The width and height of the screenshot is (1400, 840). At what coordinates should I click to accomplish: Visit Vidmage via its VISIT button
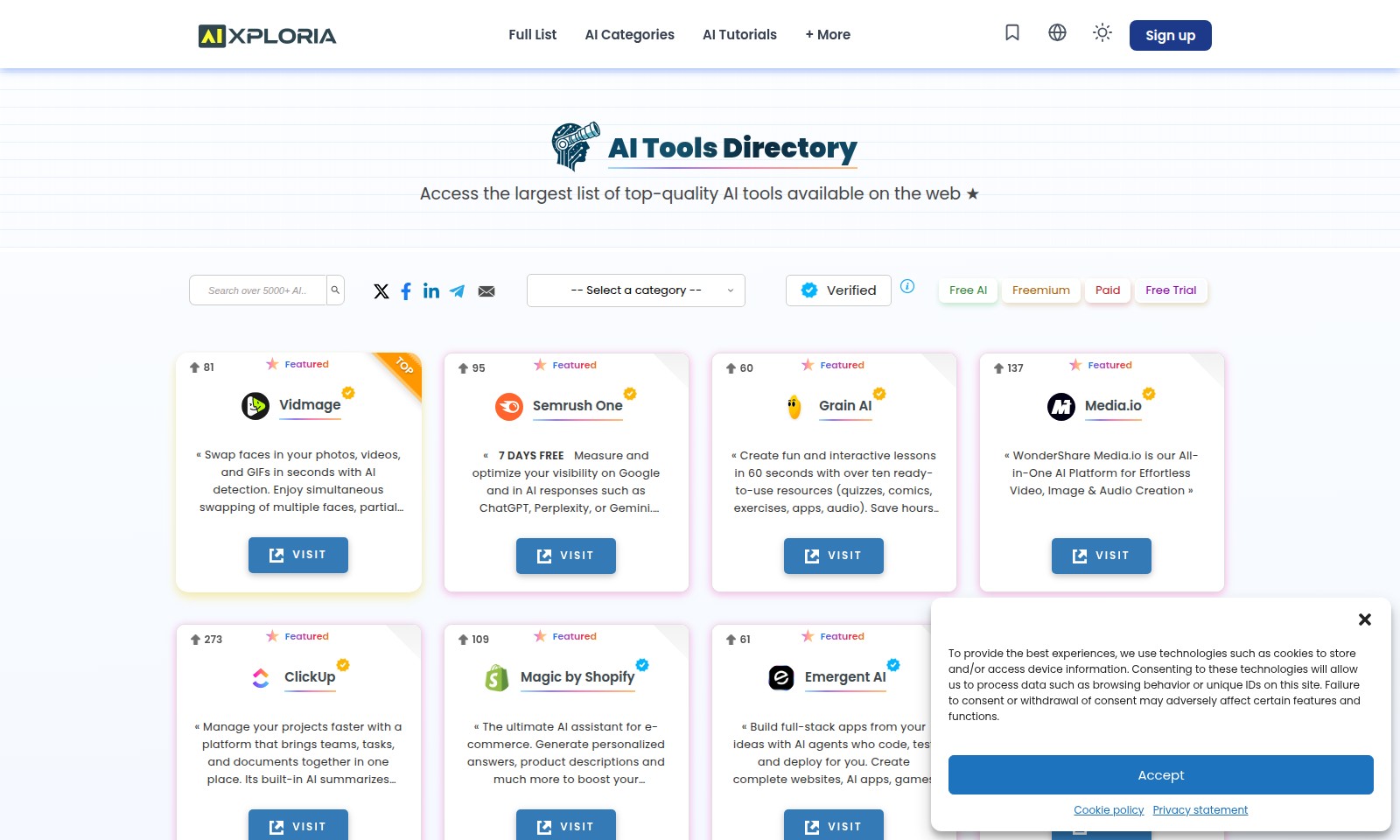point(298,555)
